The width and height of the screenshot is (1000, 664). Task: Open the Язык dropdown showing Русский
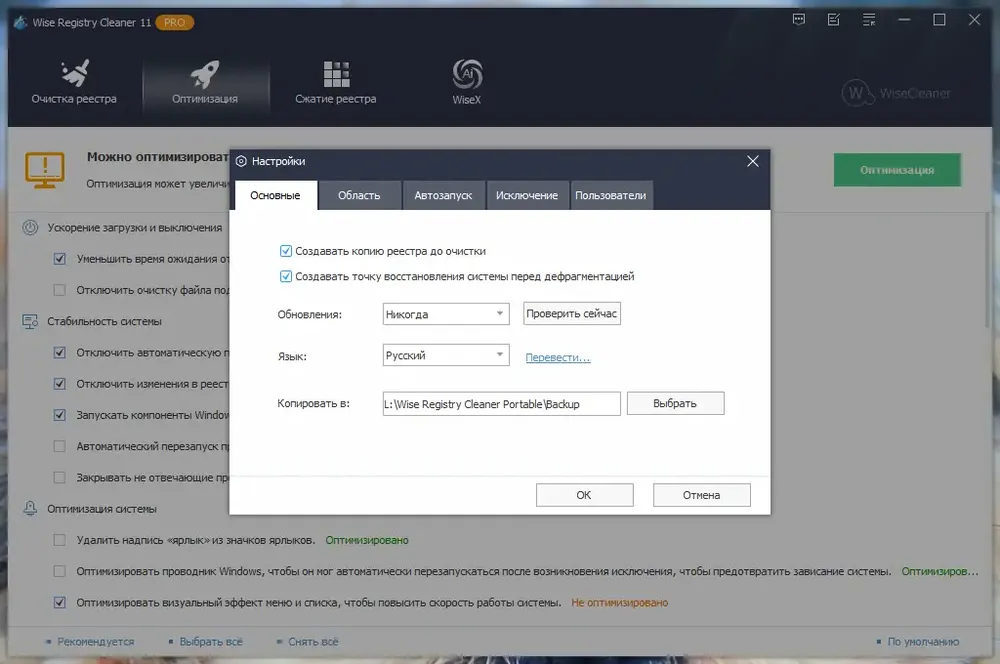[446, 355]
